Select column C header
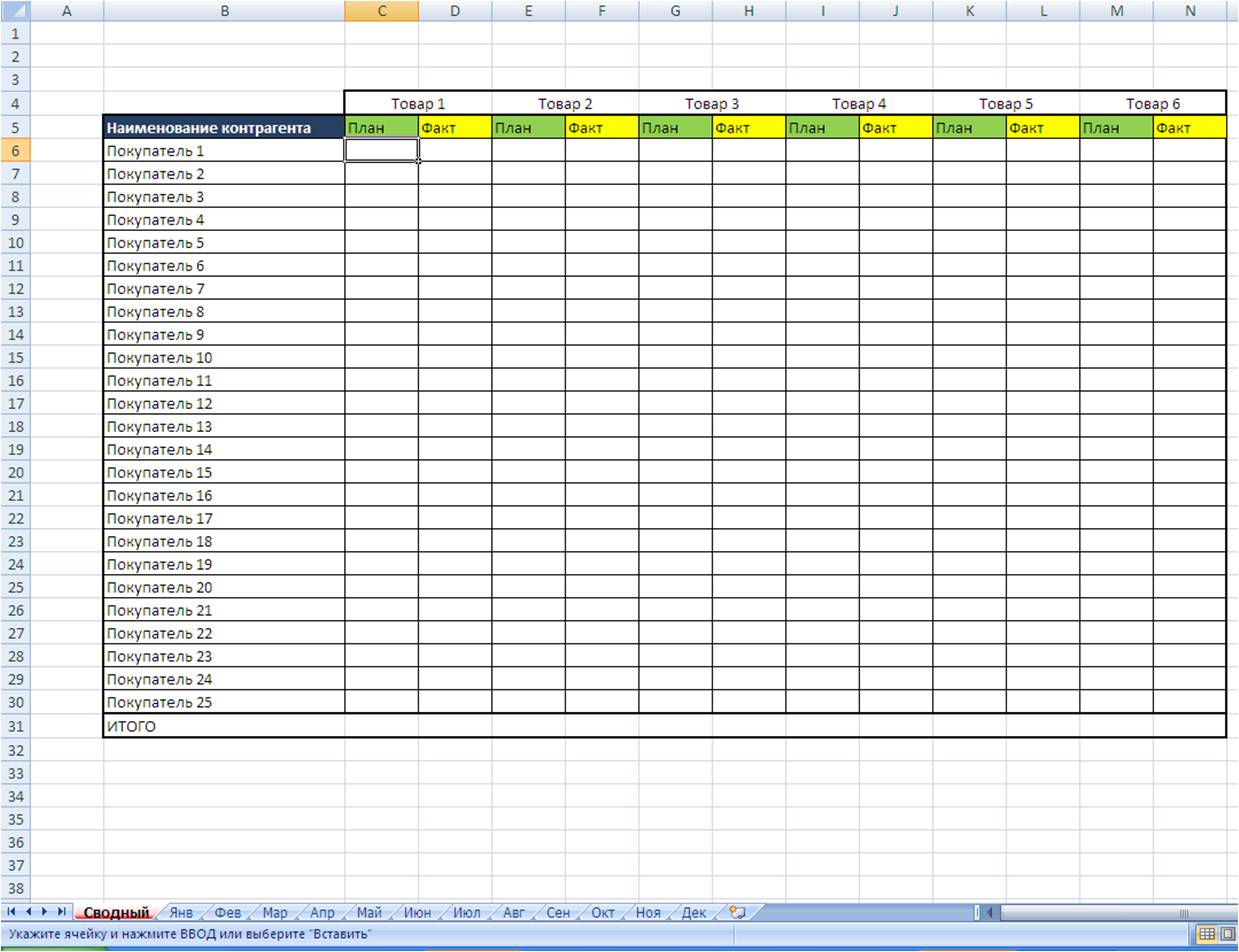1239x952 pixels. tap(381, 11)
